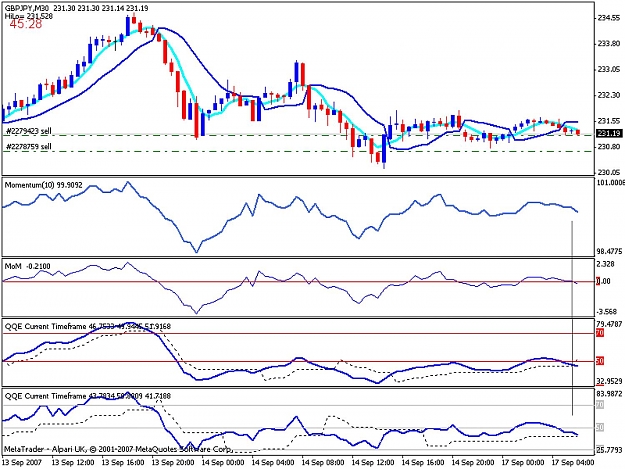Click the 14 Sep 12:00 time axis label
625x469 pixels.
pos(373,462)
